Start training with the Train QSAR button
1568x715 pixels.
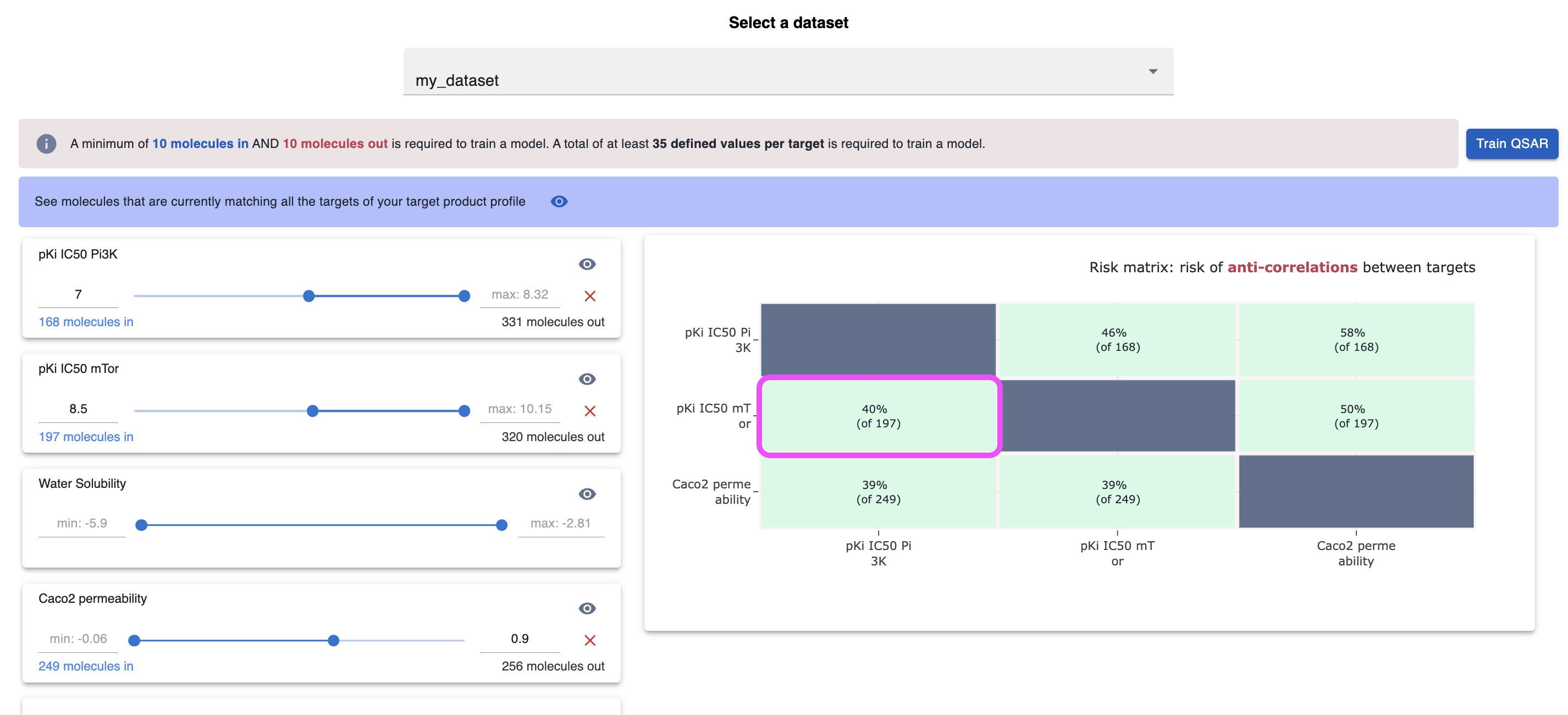[x=1511, y=144]
